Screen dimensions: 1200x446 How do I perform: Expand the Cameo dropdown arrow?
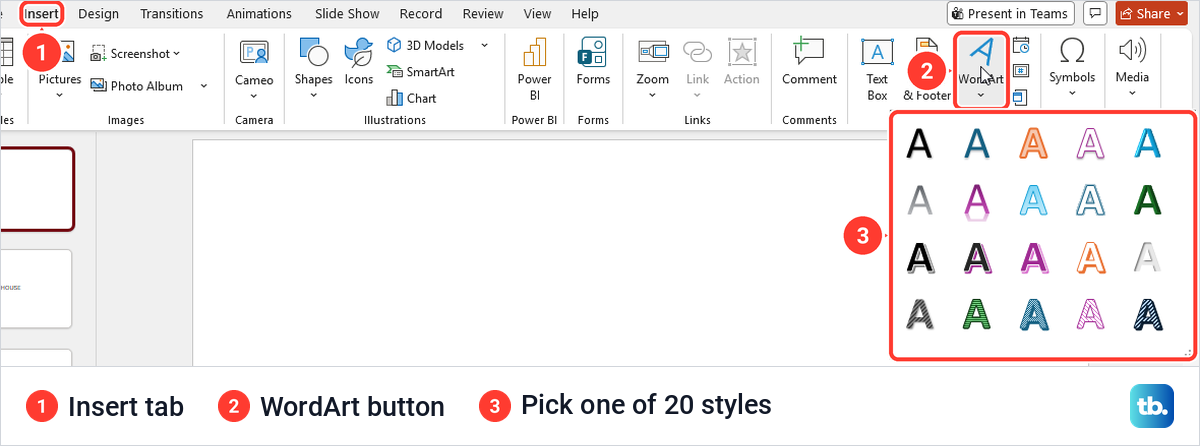[254, 96]
